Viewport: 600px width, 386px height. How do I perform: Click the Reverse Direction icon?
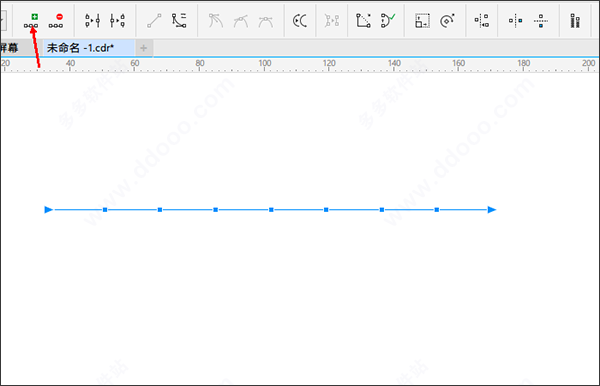click(300, 21)
